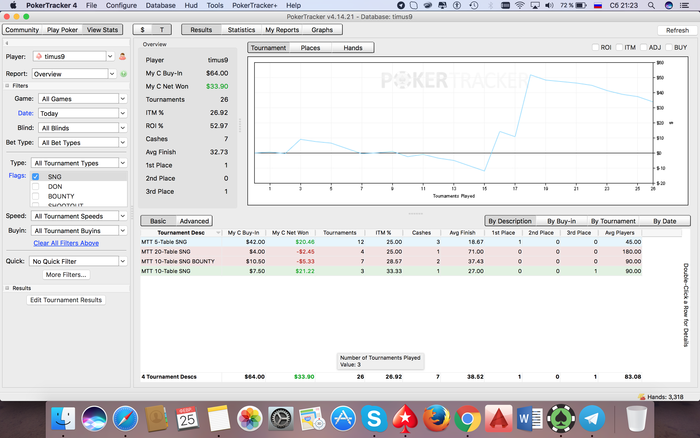
Task: Check the DON flag checkbox
Action: click(36, 187)
